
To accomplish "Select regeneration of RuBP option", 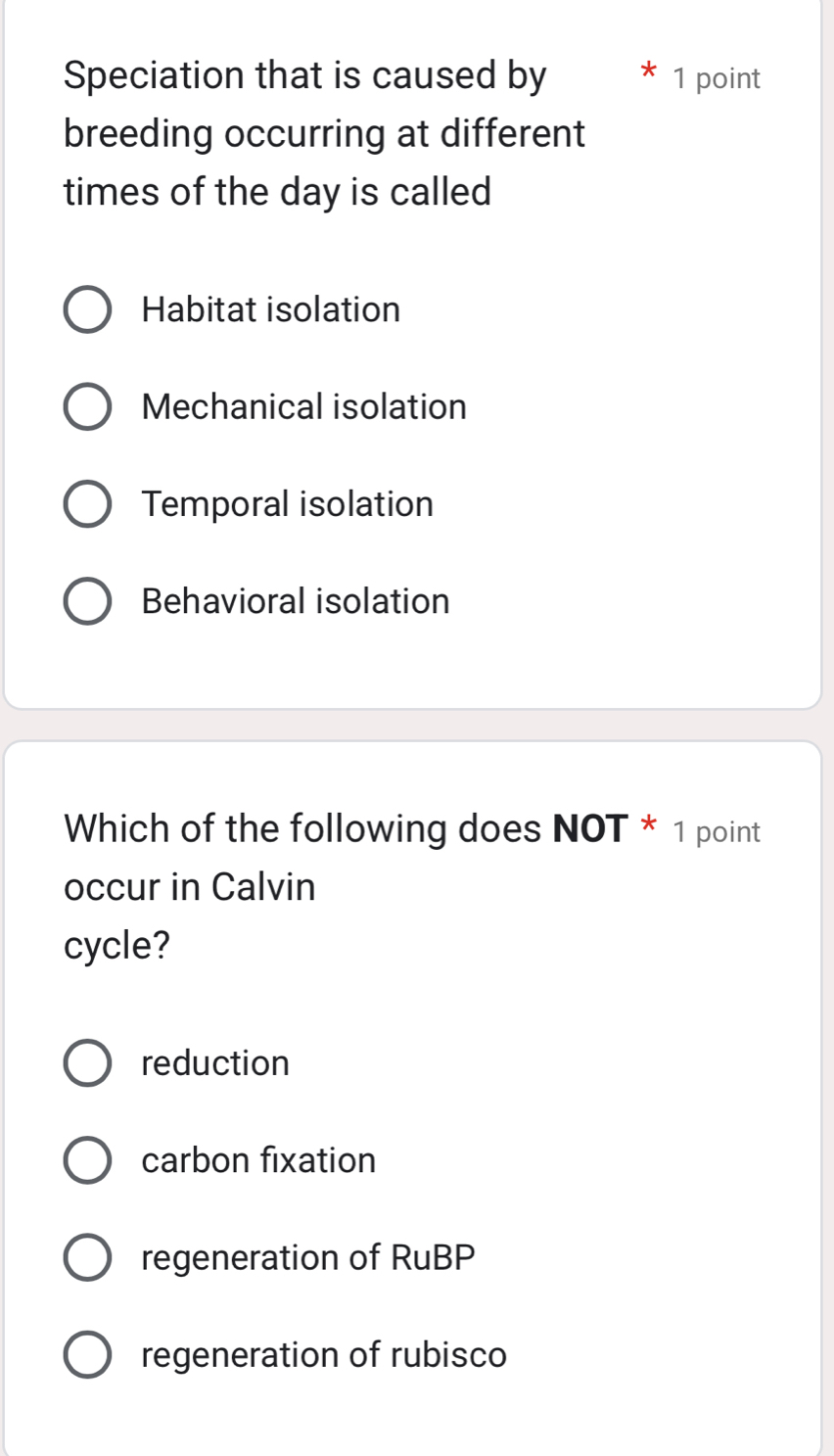I will coord(87,1257).
